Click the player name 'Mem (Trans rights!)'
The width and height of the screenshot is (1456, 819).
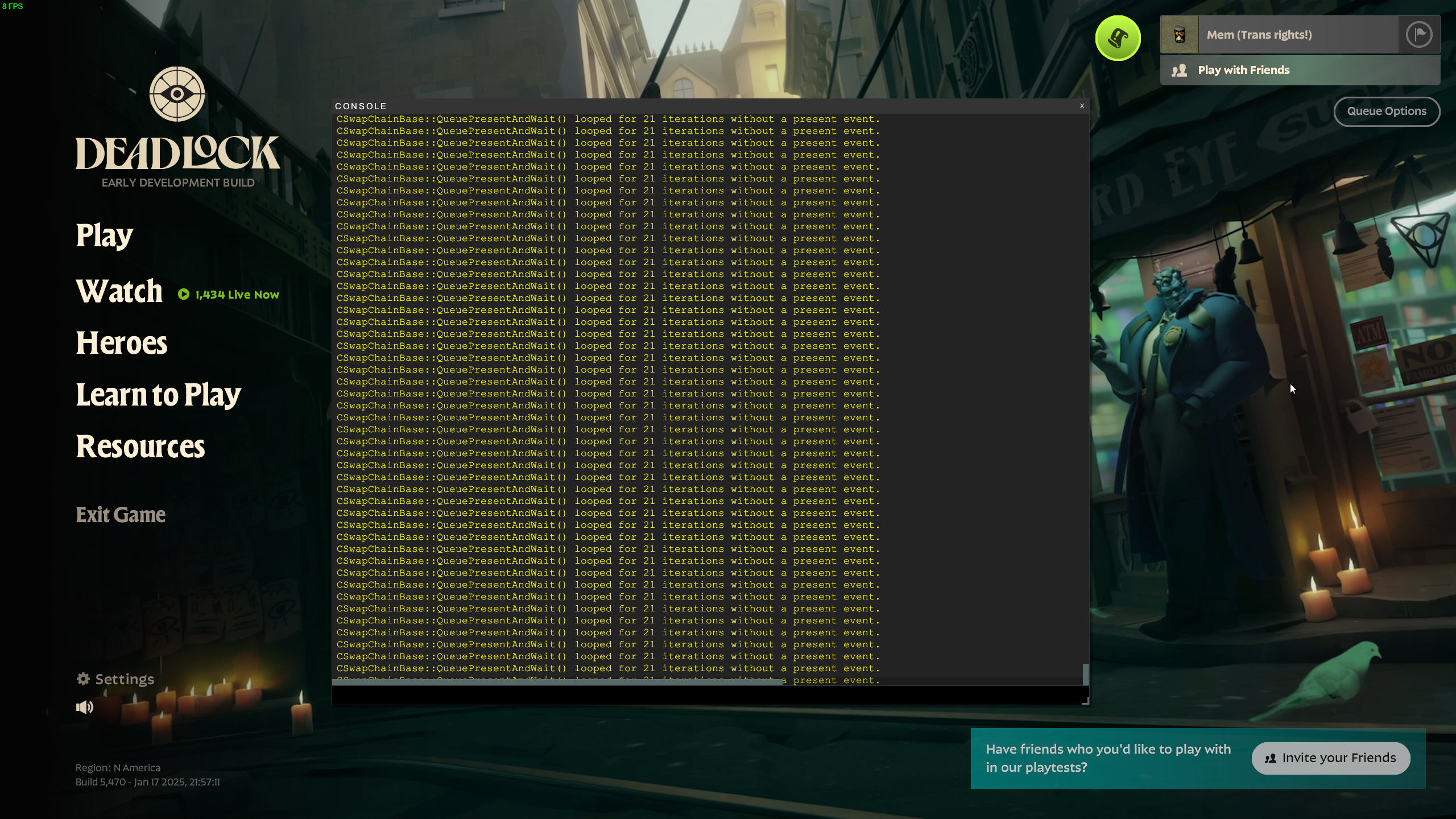coord(1259,35)
